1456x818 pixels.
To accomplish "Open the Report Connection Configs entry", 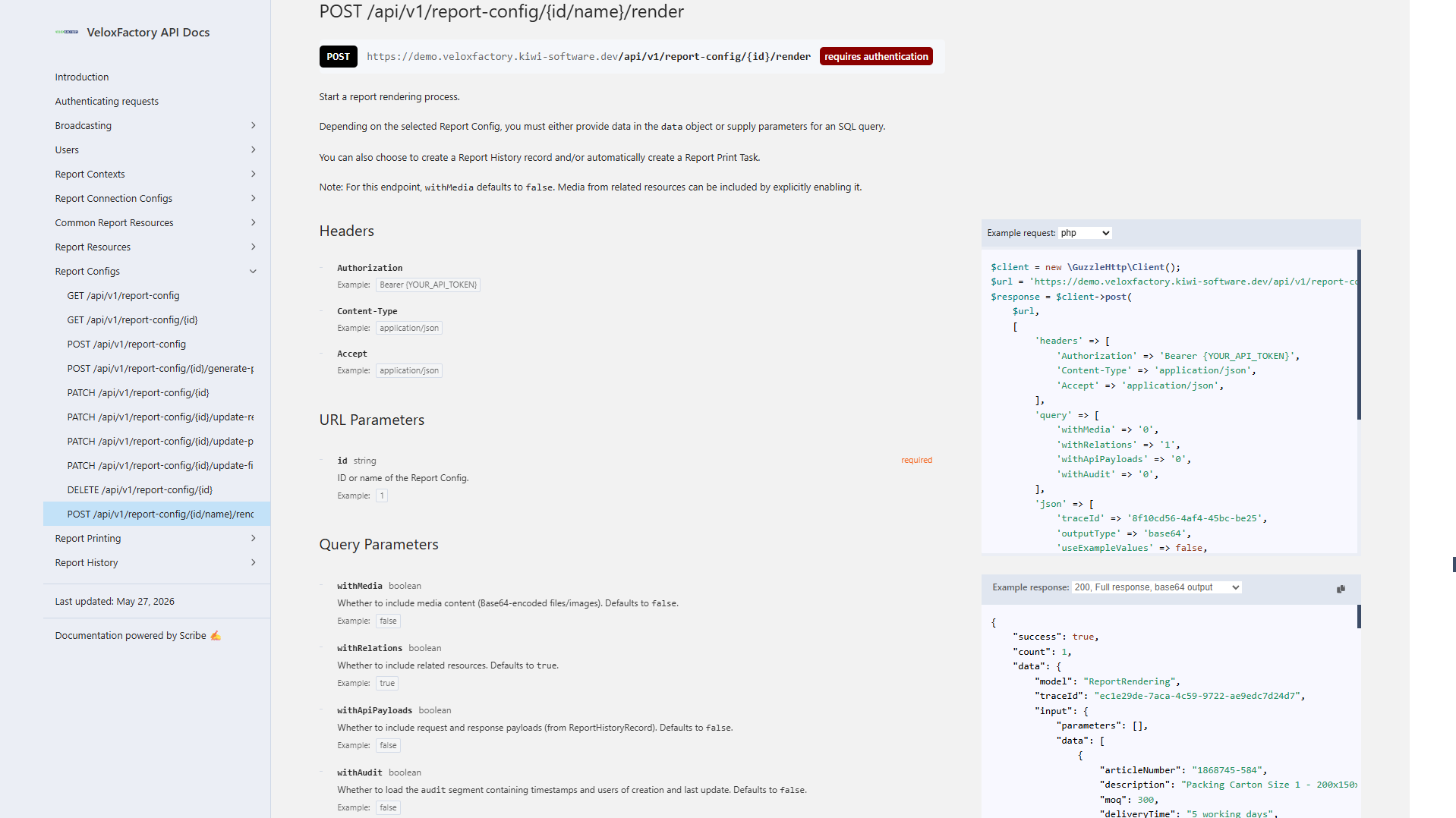I will (x=114, y=198).
